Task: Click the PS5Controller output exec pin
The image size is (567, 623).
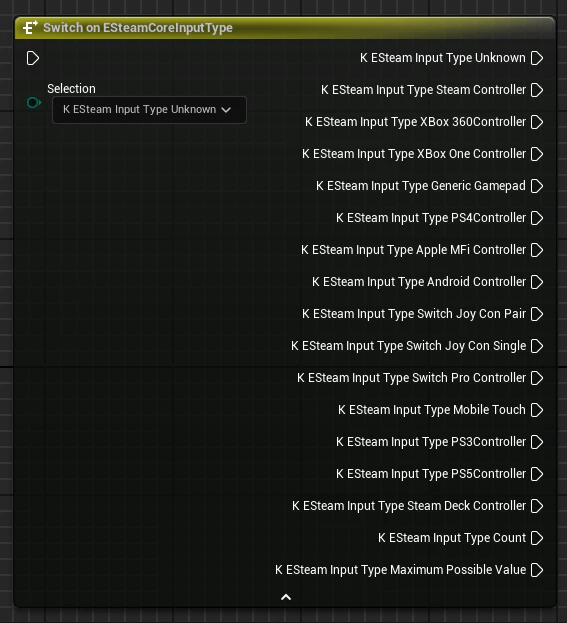Action: click(537, 474)
